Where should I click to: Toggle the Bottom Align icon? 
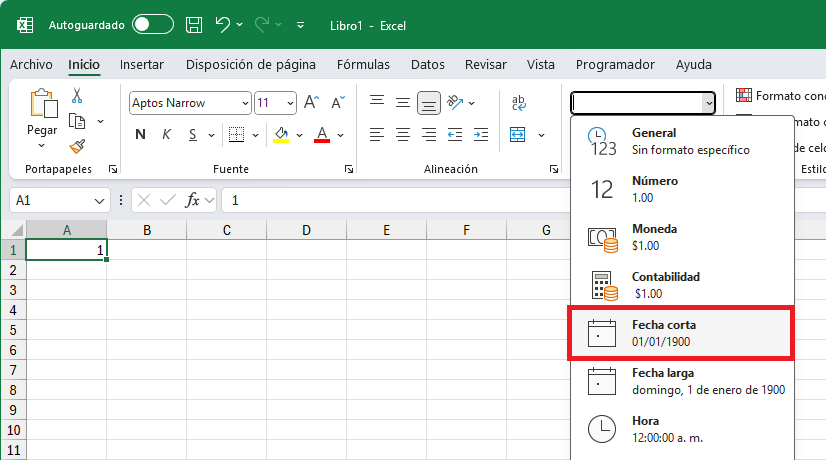pyautogui.click(x=429, y=103)
